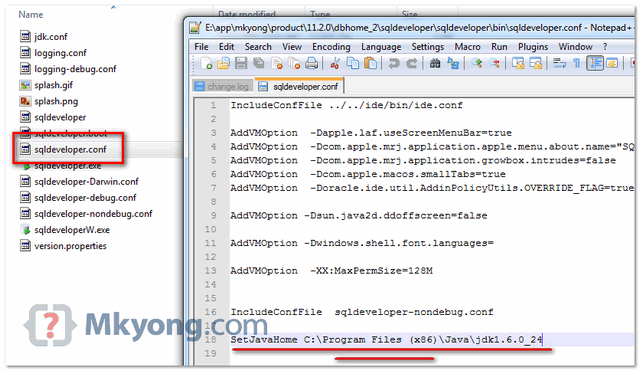Open the Run menu
The width and height of the screenshot is (640, 371).
tap(499, 47)
